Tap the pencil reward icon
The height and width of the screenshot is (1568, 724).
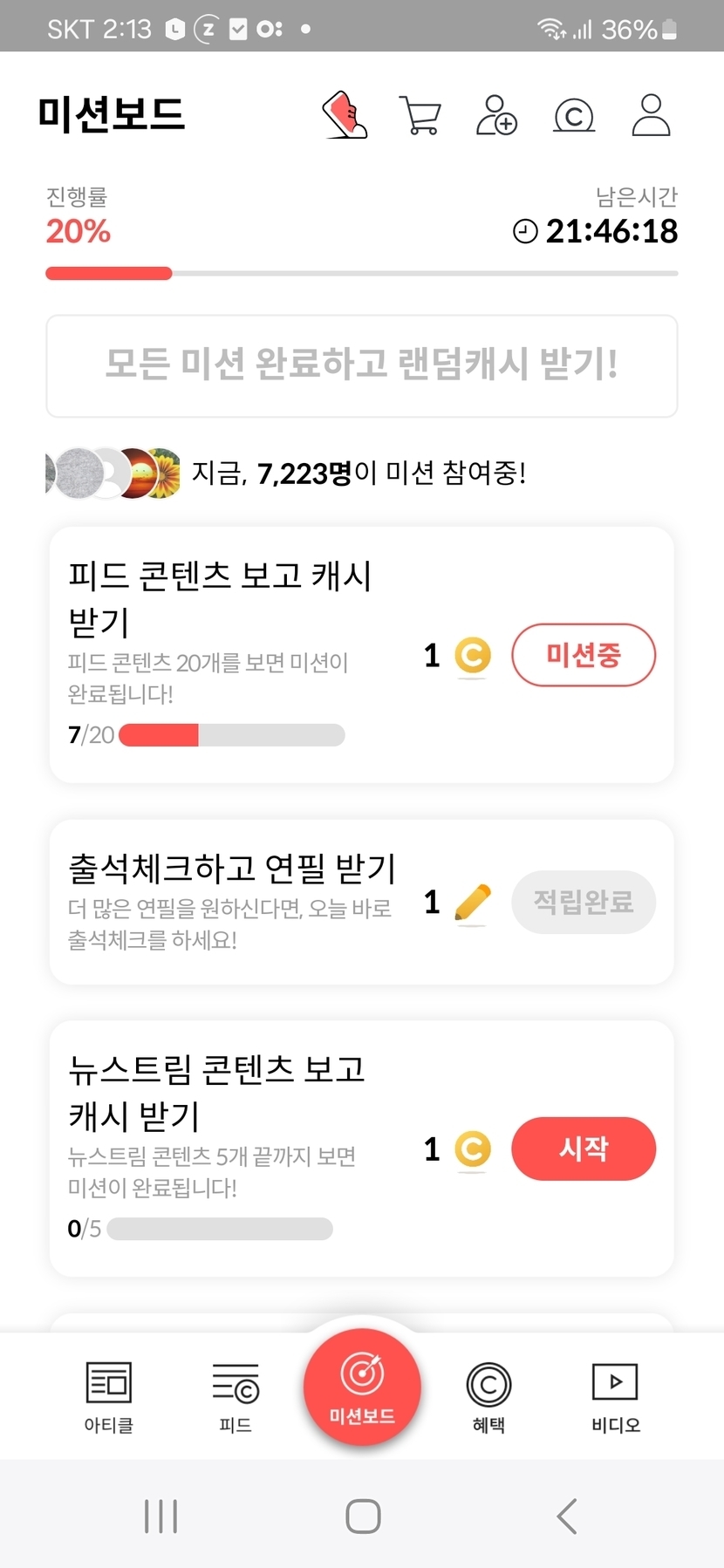(x=473, y=903)
